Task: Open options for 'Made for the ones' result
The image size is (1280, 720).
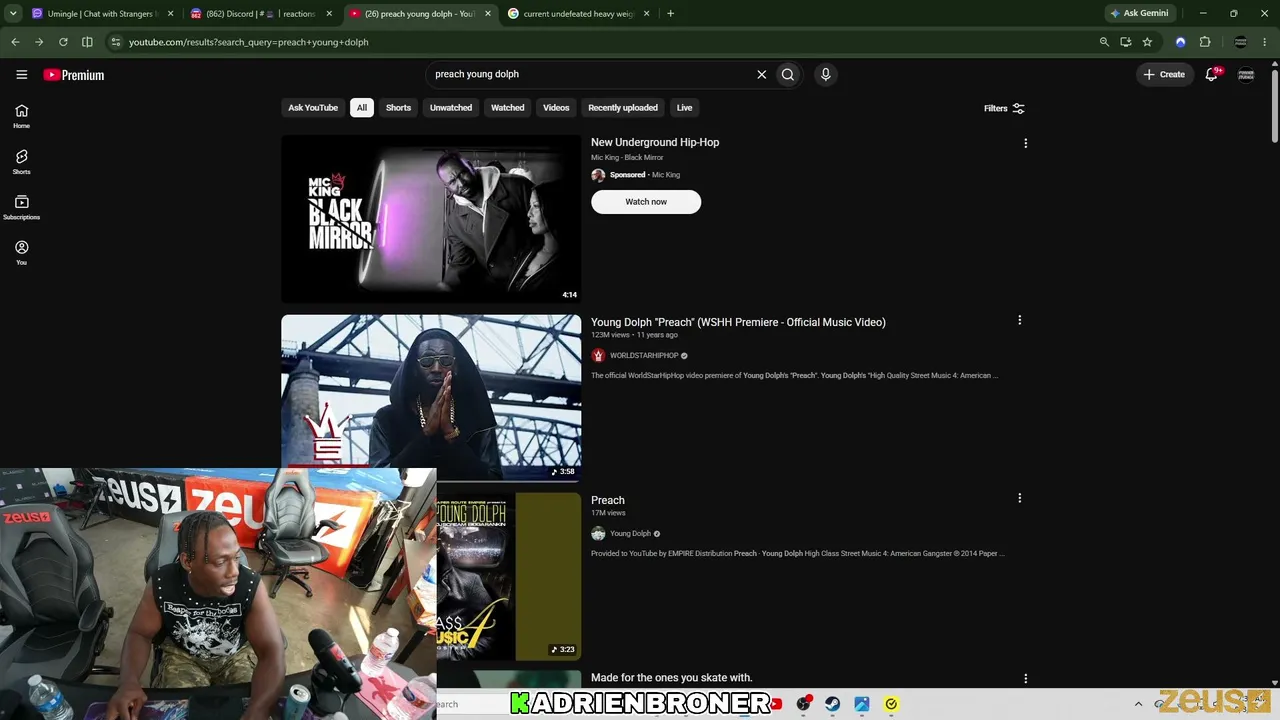Action: 1025,678
